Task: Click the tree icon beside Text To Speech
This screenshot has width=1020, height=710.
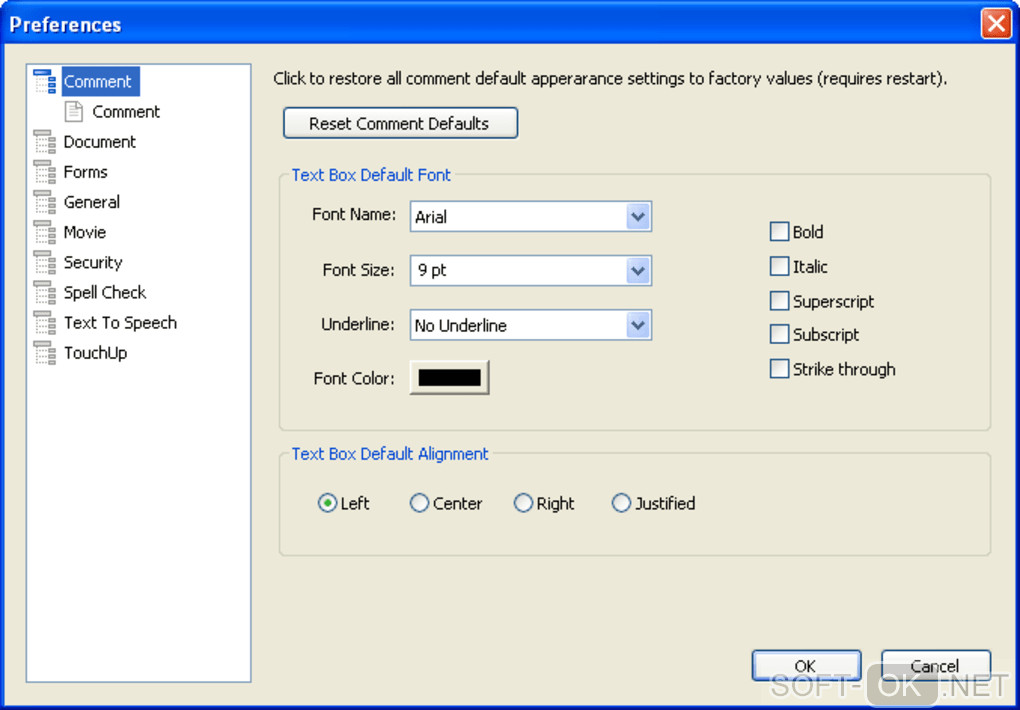Action: tap(45, 323)
